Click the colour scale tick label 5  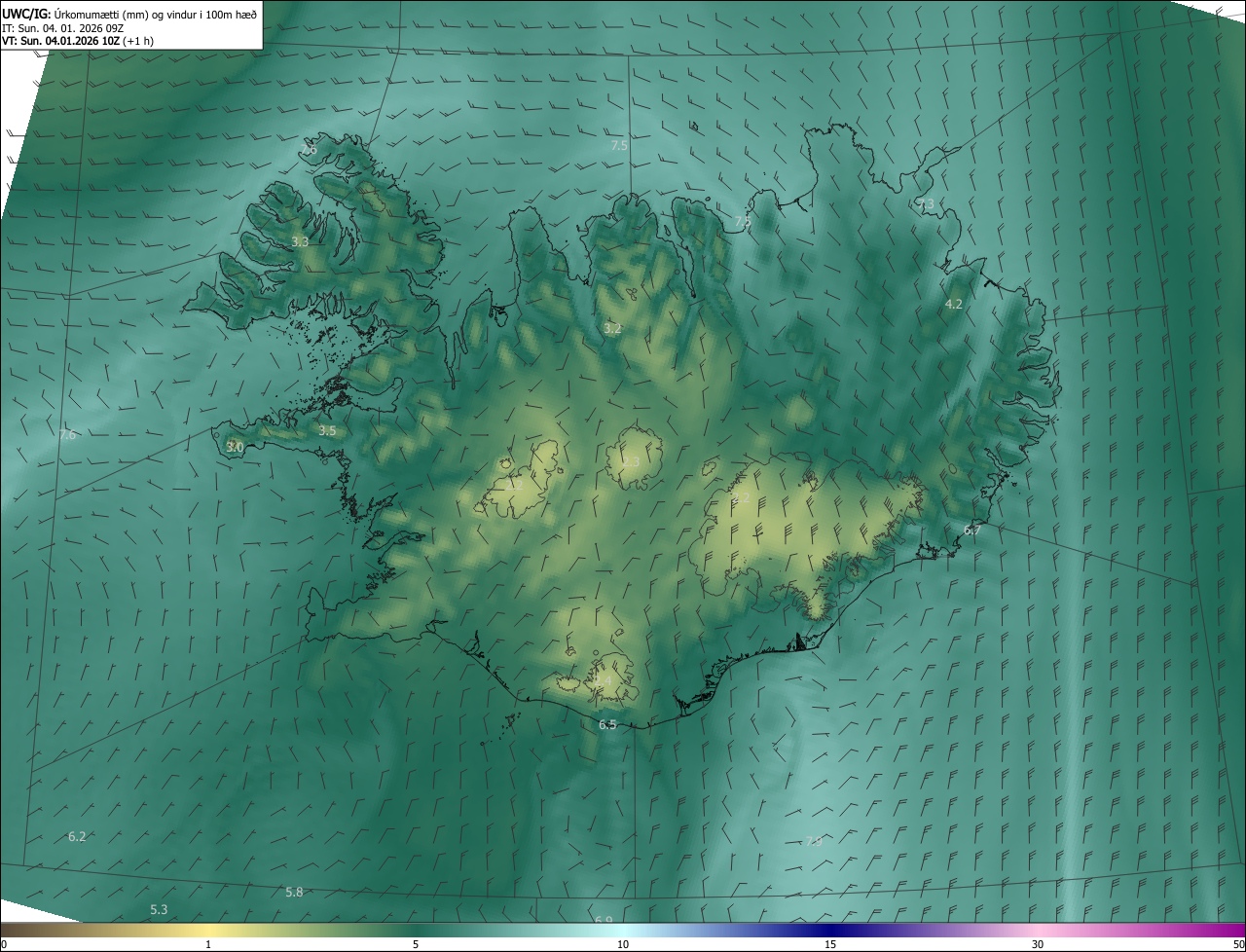point(416,944)
